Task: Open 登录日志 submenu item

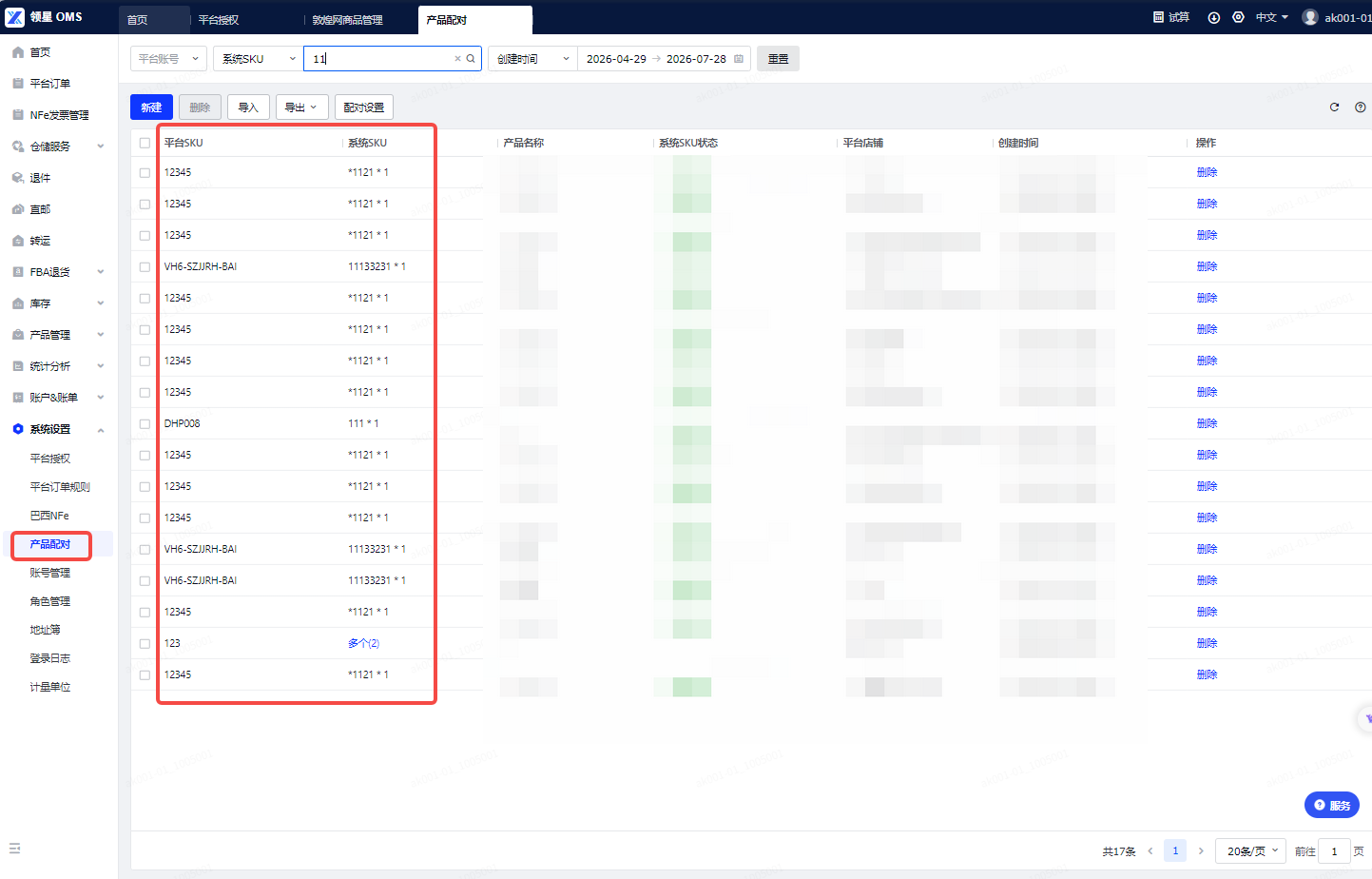Action: tap(50, 658)
